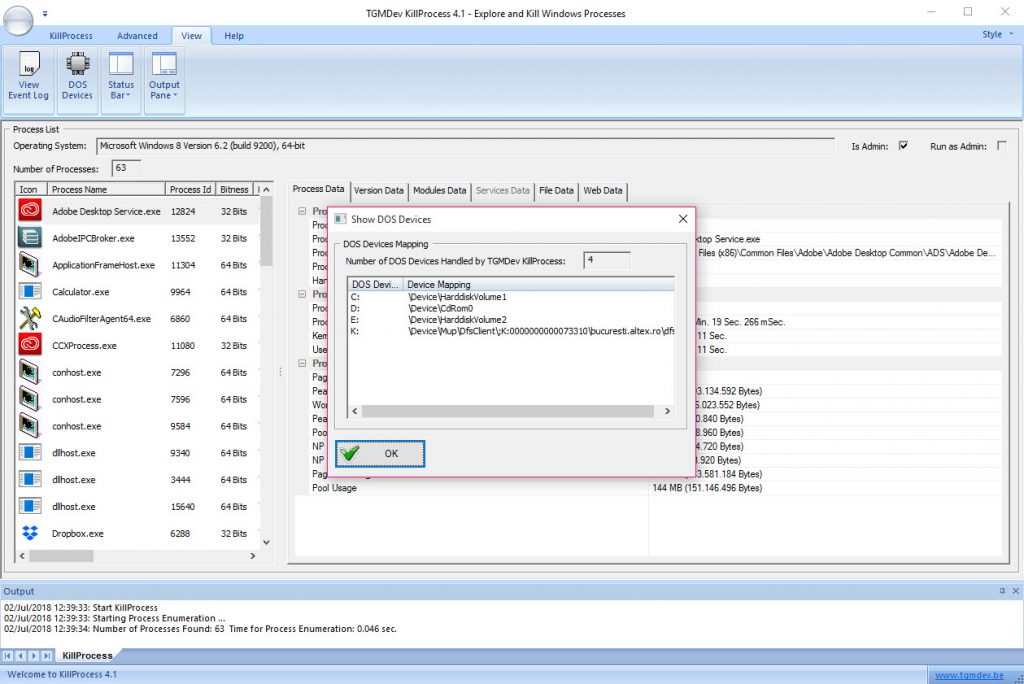Open the View Event Log tool
1024x684 pixels.
point(29,78)
